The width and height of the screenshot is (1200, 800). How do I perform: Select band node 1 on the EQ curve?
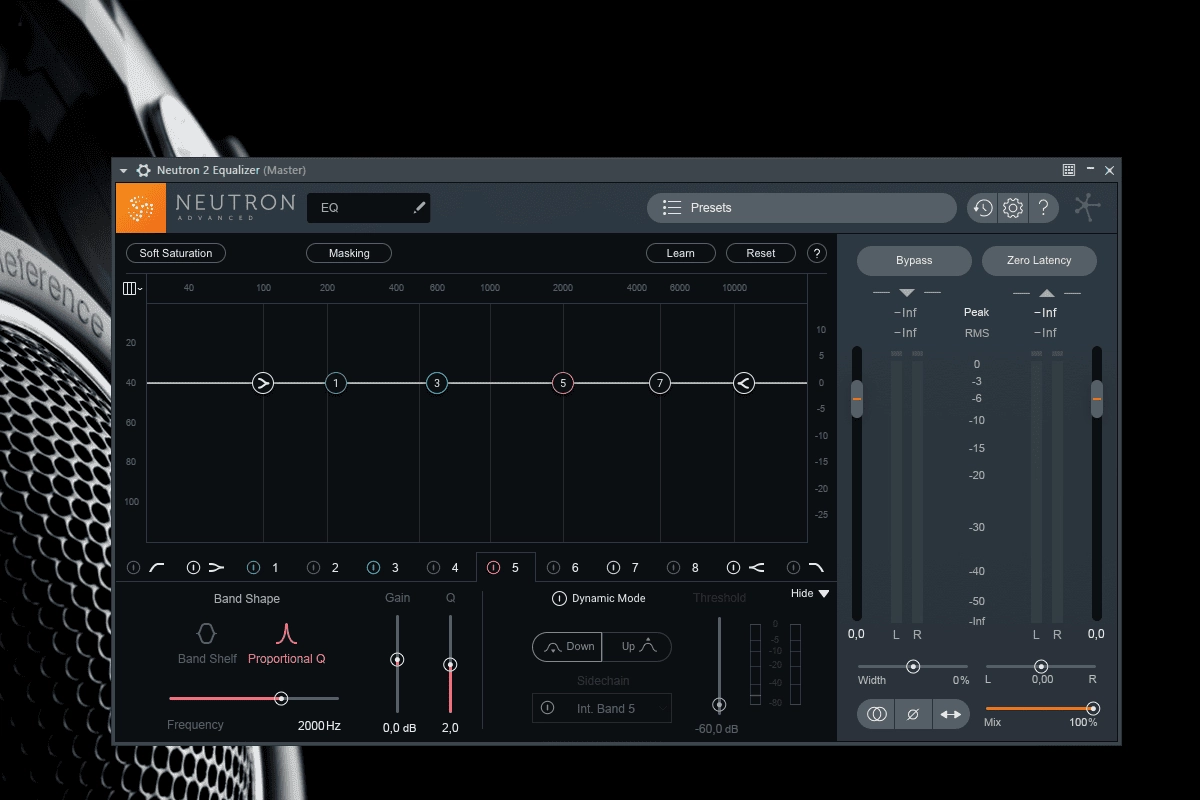(x=336, y=383)
